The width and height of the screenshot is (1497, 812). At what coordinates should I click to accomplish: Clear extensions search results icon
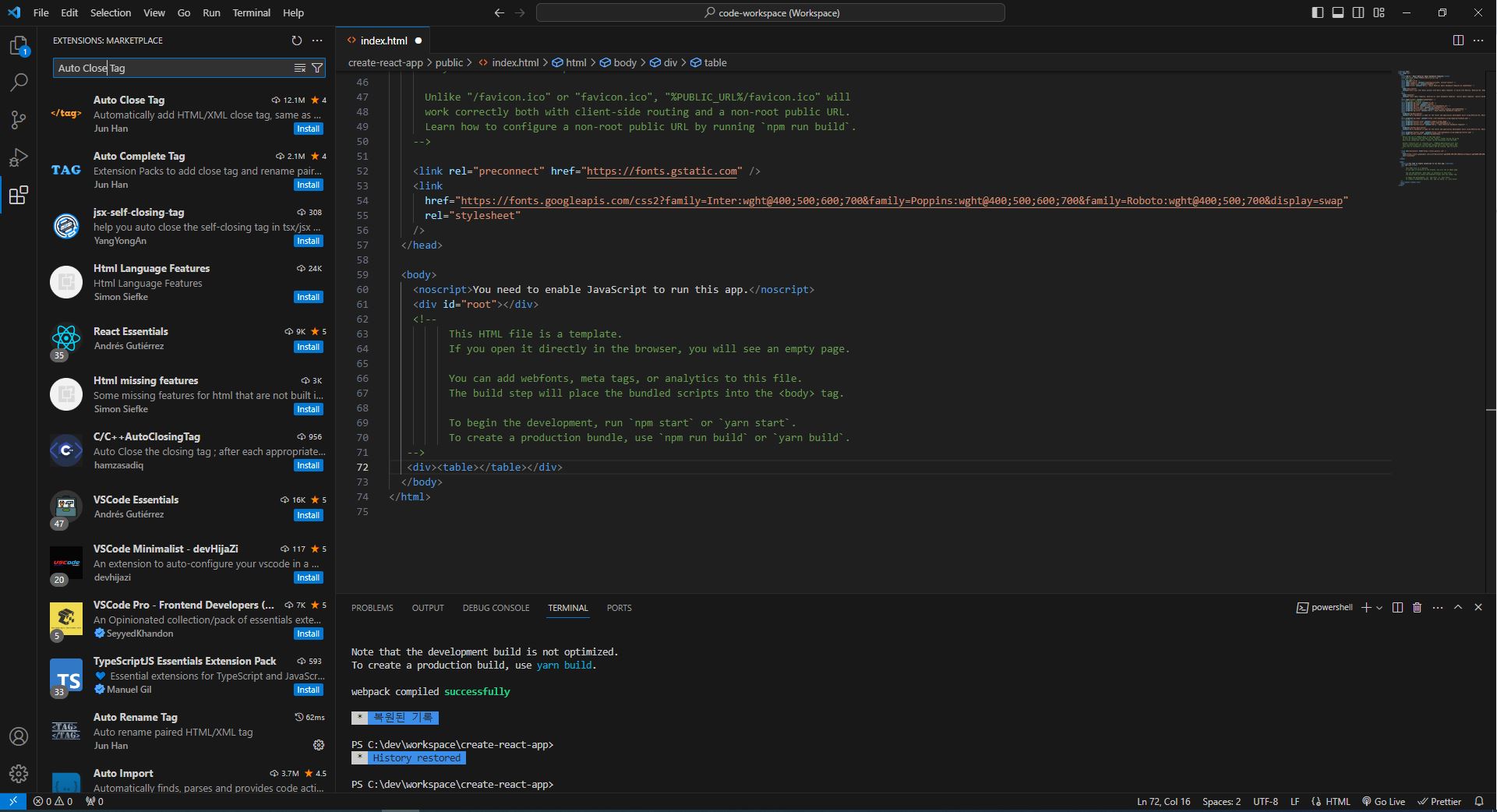point(300,68)
